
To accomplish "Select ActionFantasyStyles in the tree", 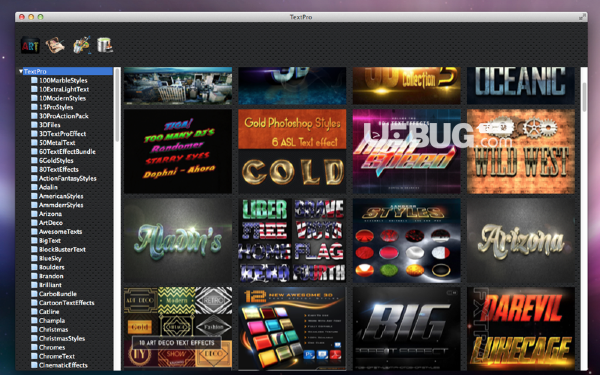I will pos(68,178).
